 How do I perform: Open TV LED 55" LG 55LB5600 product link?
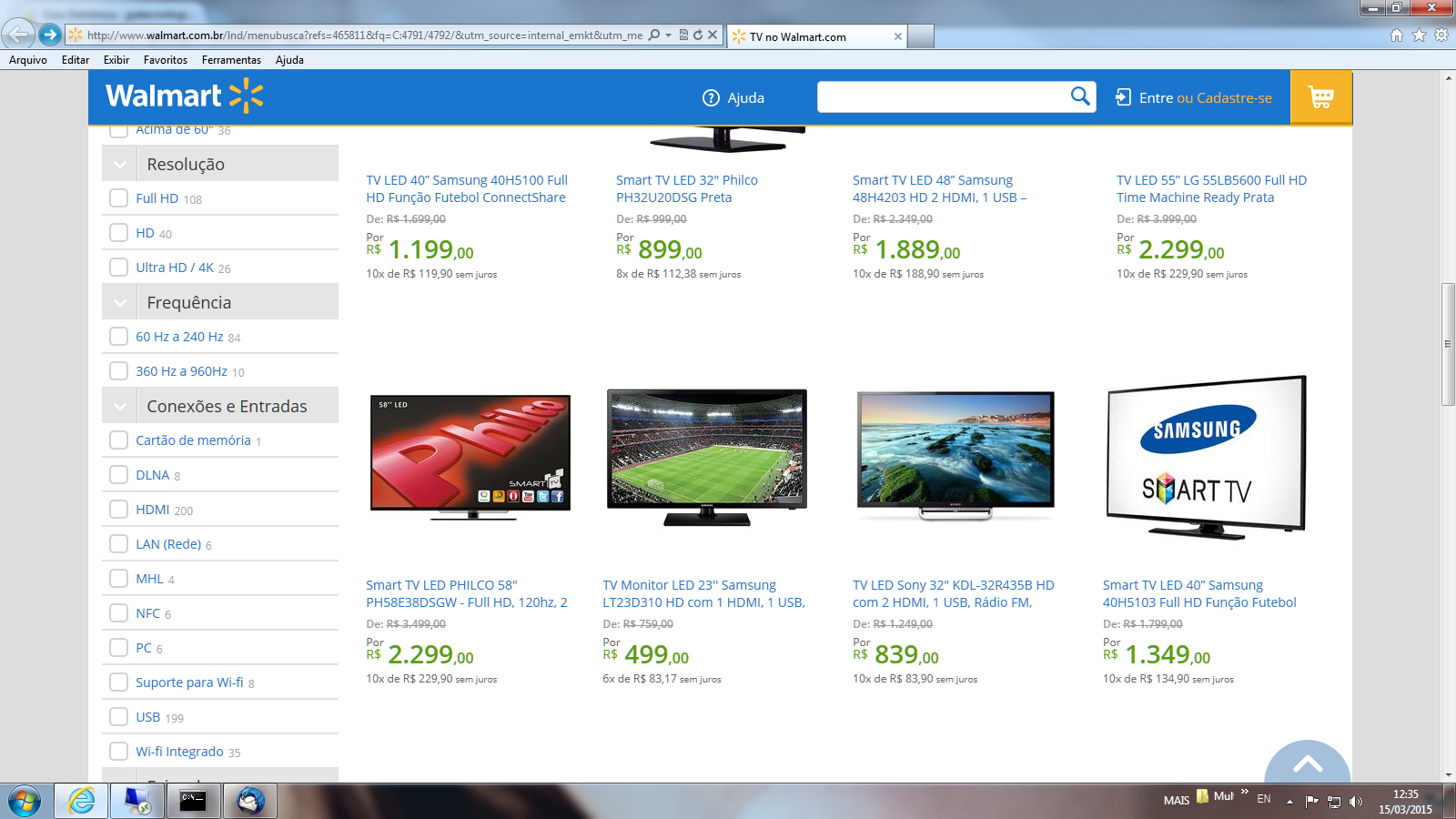click(x=1212, y=189)
